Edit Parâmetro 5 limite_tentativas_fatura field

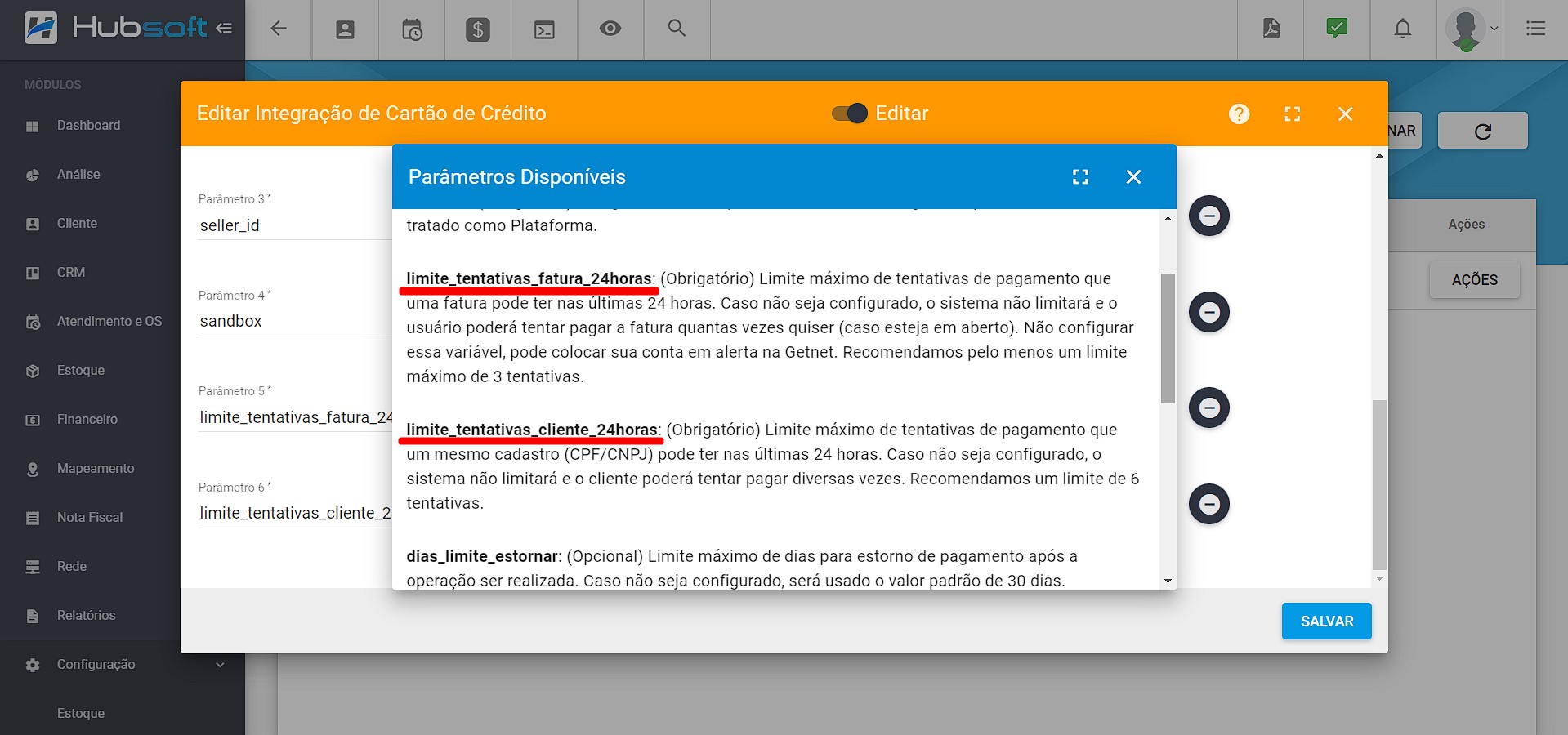click(295, 417)
